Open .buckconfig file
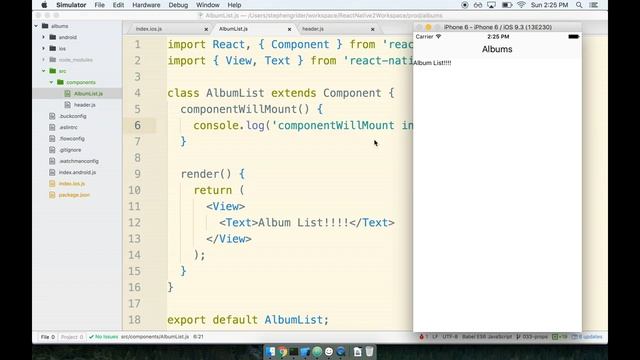 [x=73, y=116]
